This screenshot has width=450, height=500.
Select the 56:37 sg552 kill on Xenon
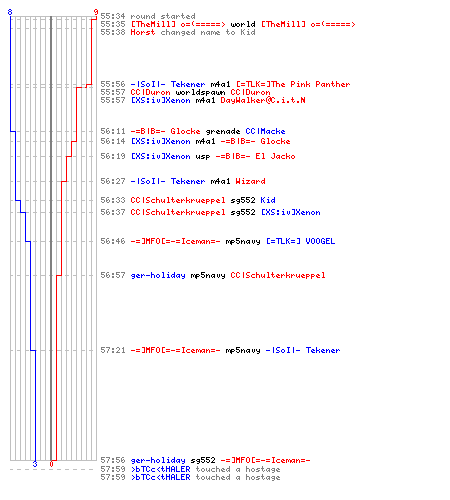coord(210,212)
